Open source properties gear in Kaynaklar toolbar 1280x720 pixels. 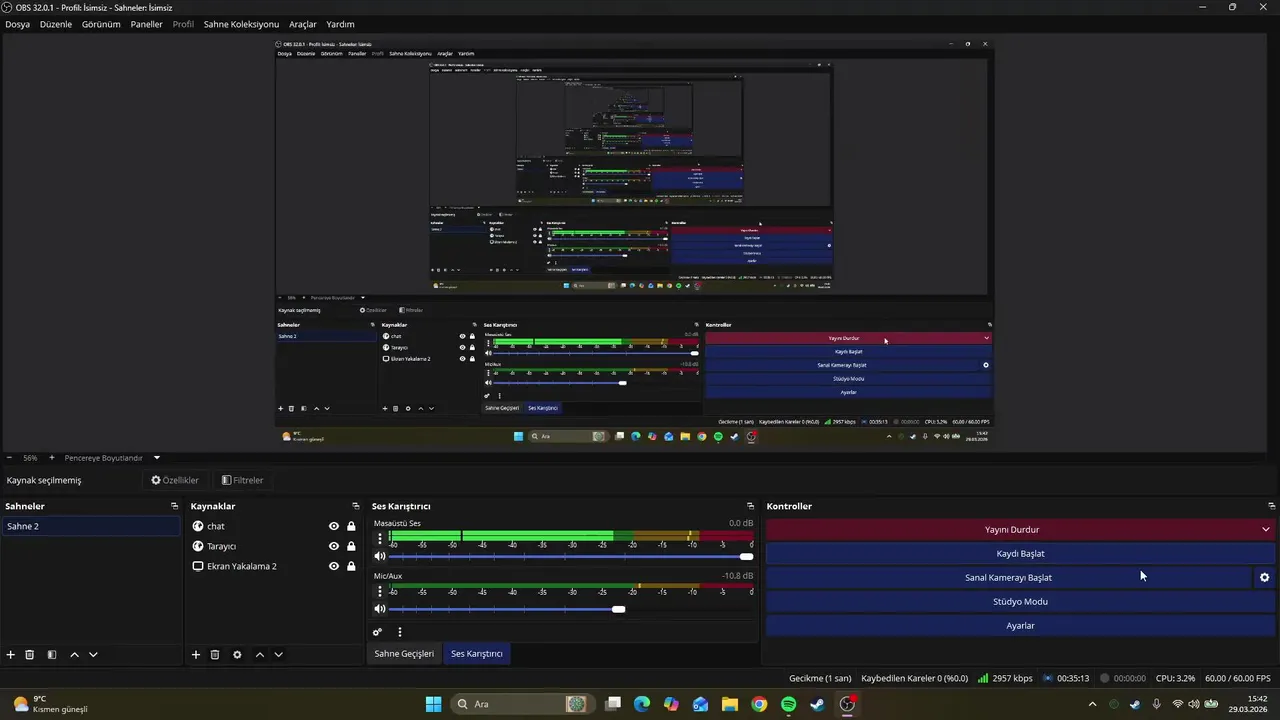(x=237, y=655)
